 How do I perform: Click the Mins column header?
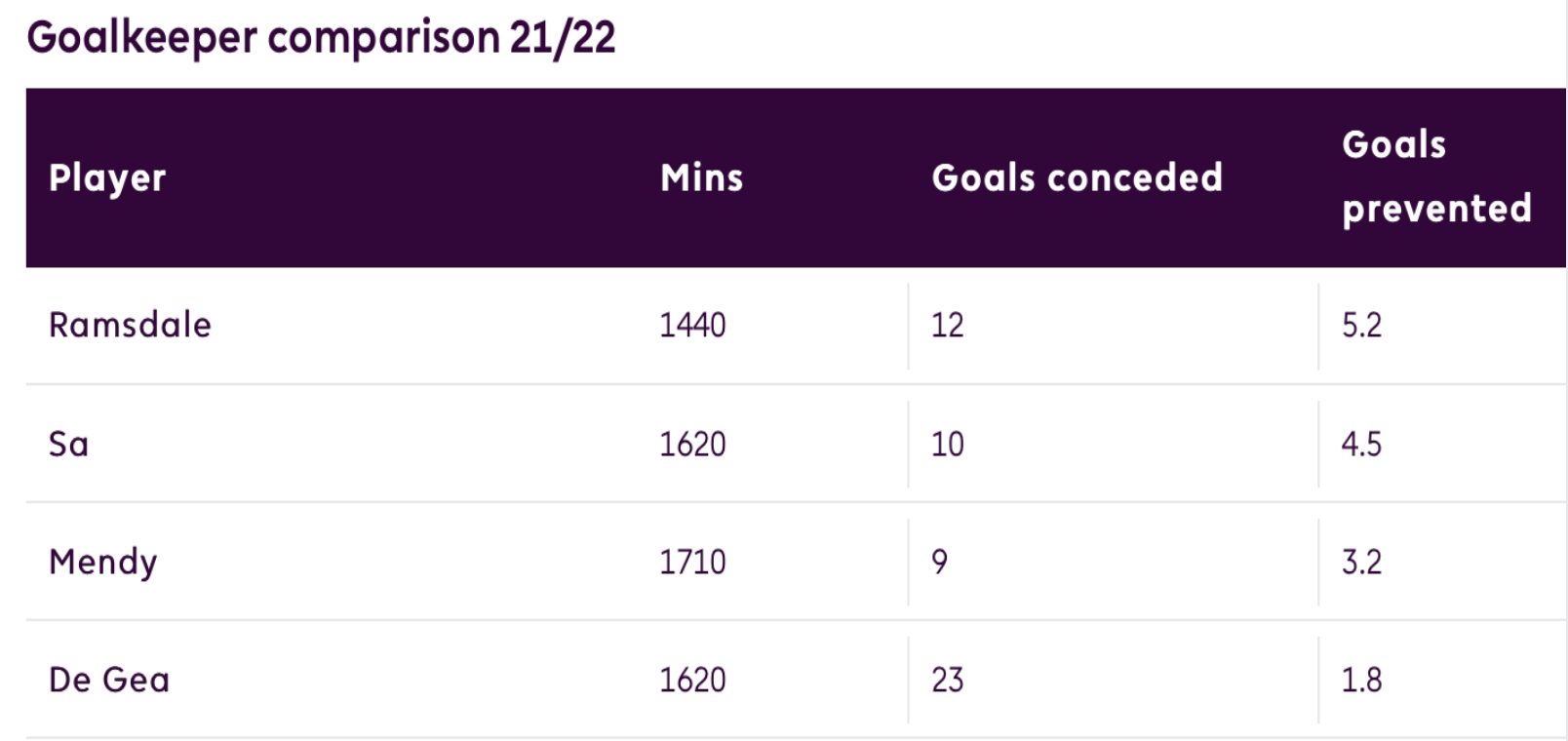702,177
